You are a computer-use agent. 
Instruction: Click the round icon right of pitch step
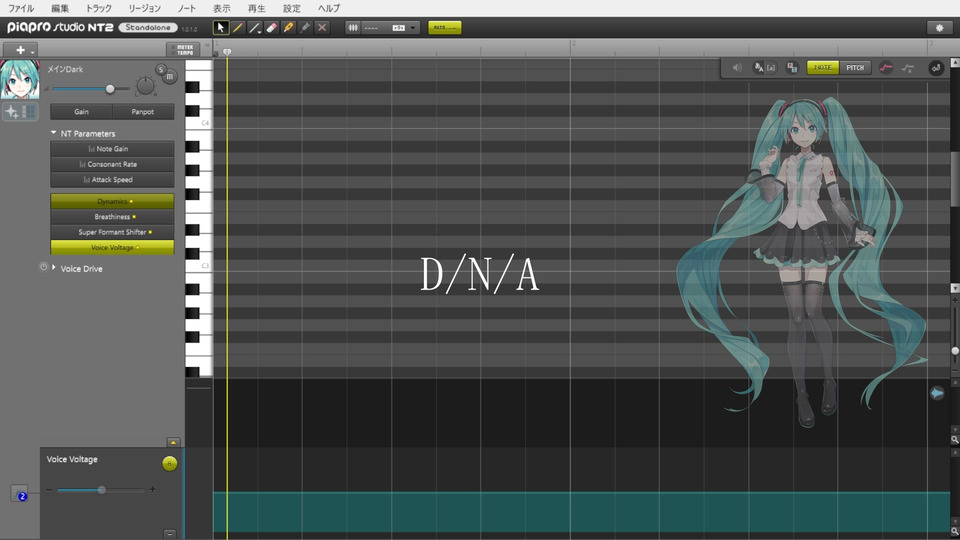(x=936, y=68)
